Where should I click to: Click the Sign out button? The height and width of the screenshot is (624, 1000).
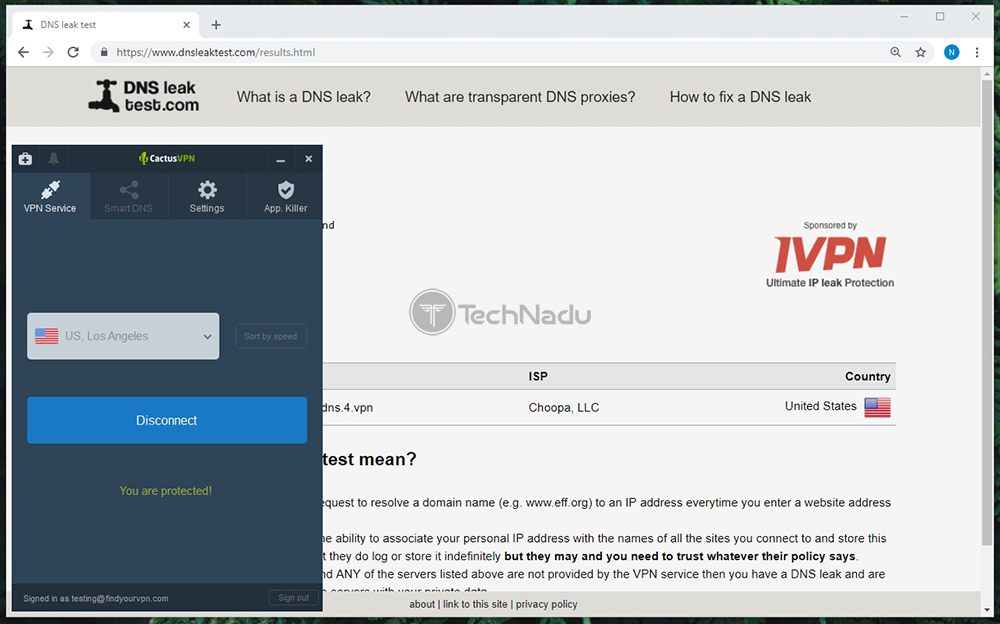pyautogui.click(x=293, y=598)
